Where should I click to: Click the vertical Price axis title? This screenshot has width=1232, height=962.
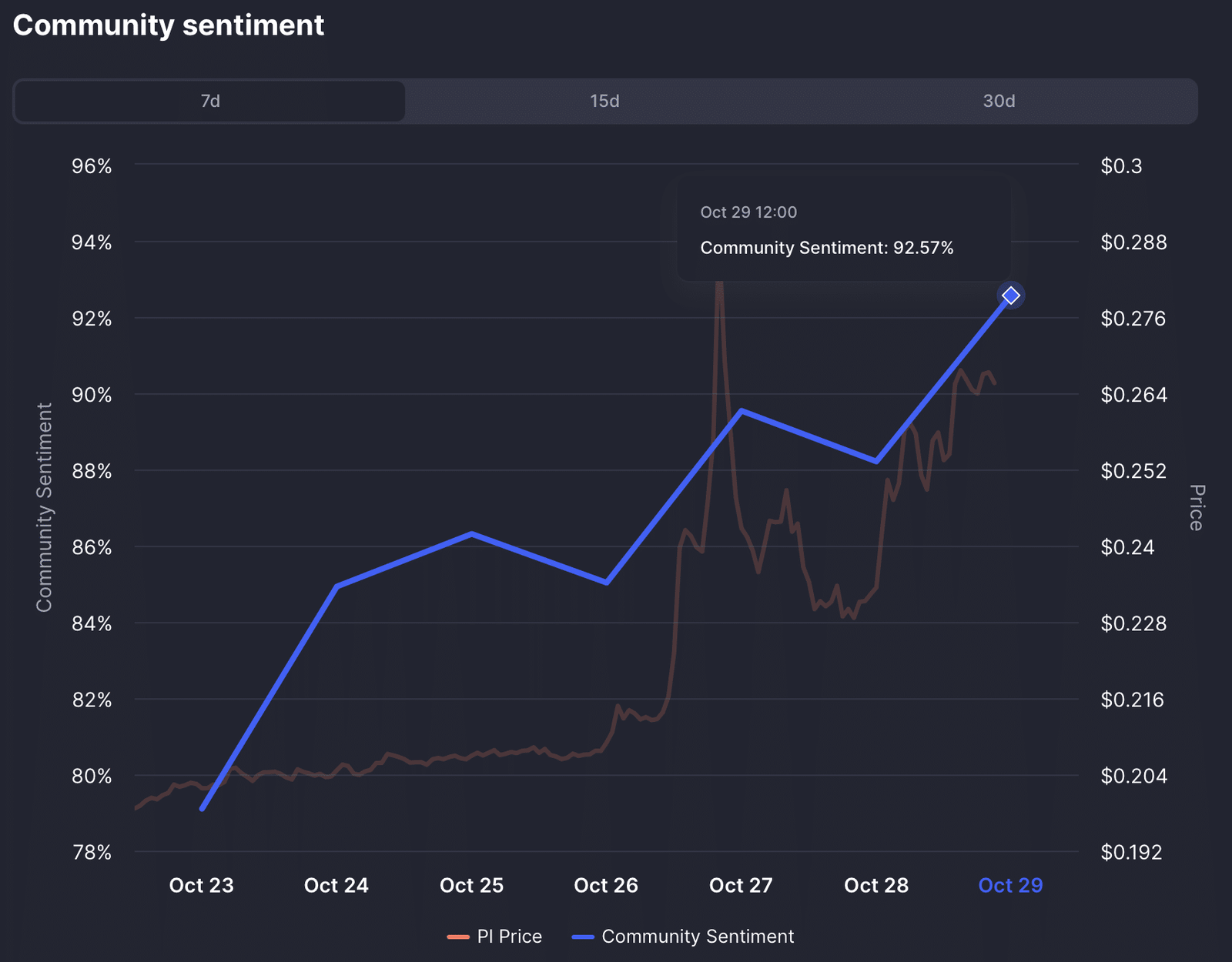coord(1197,508)
